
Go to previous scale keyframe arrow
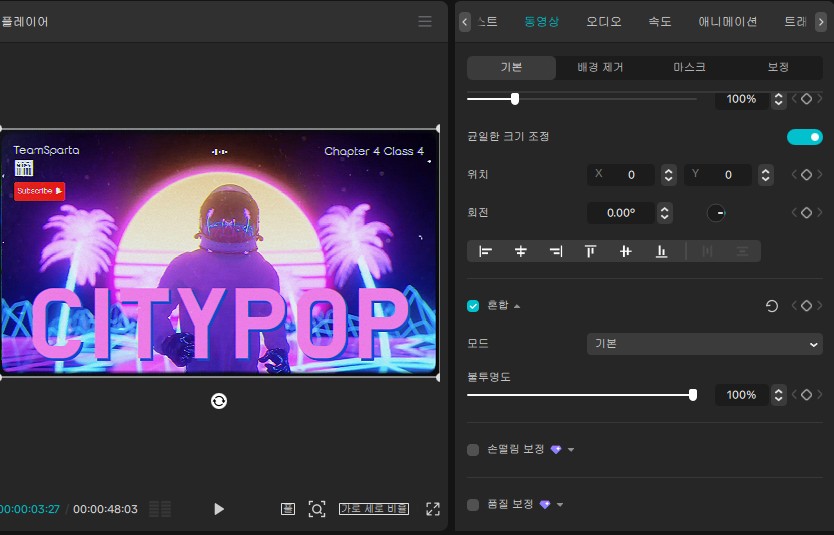794,99
